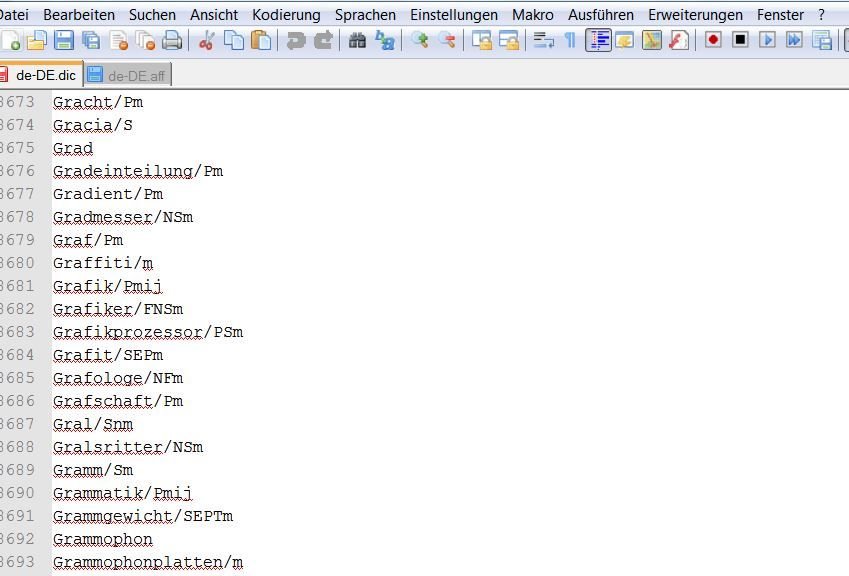Open the Sprachen menu

coord(365,15)
